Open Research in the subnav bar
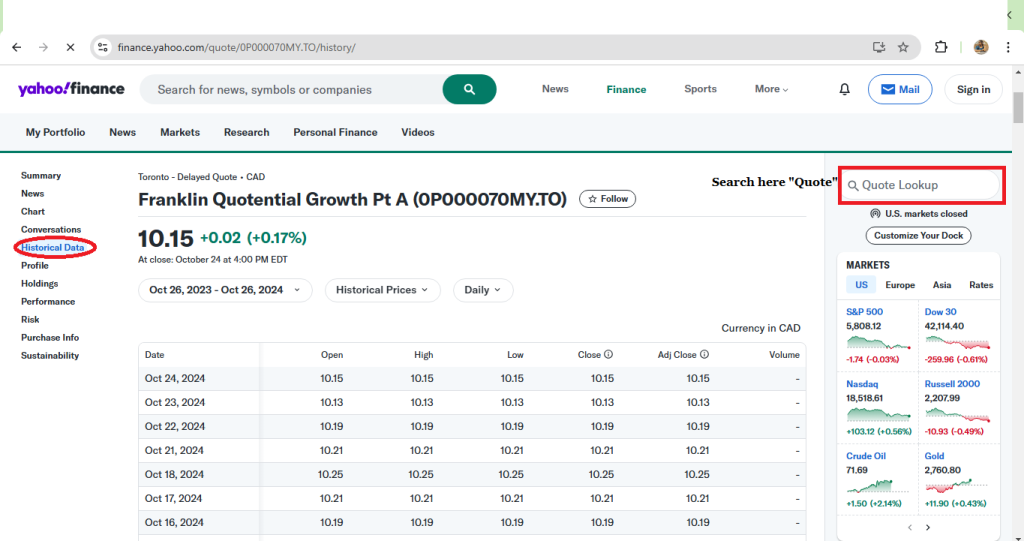This screenshot has height=541, width=1024. click(x=246, y=132)
